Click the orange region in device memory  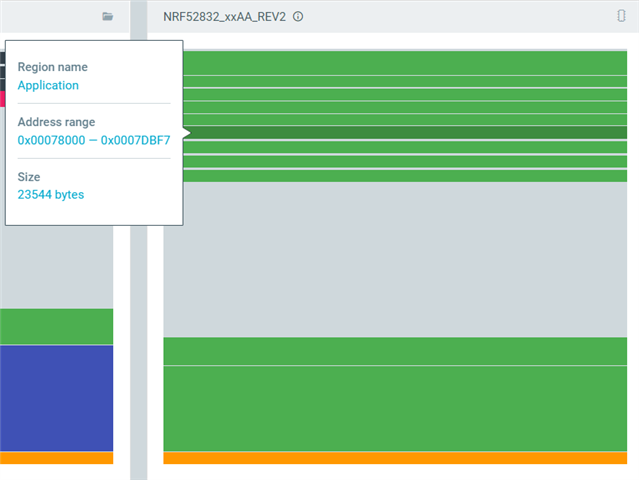pyautogui.click(x=395, y=458)
